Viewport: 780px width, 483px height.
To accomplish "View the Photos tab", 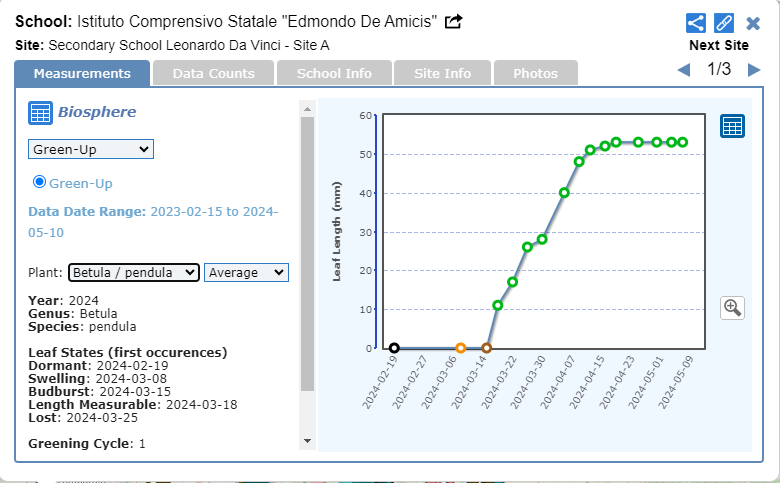I will (535, 73).
